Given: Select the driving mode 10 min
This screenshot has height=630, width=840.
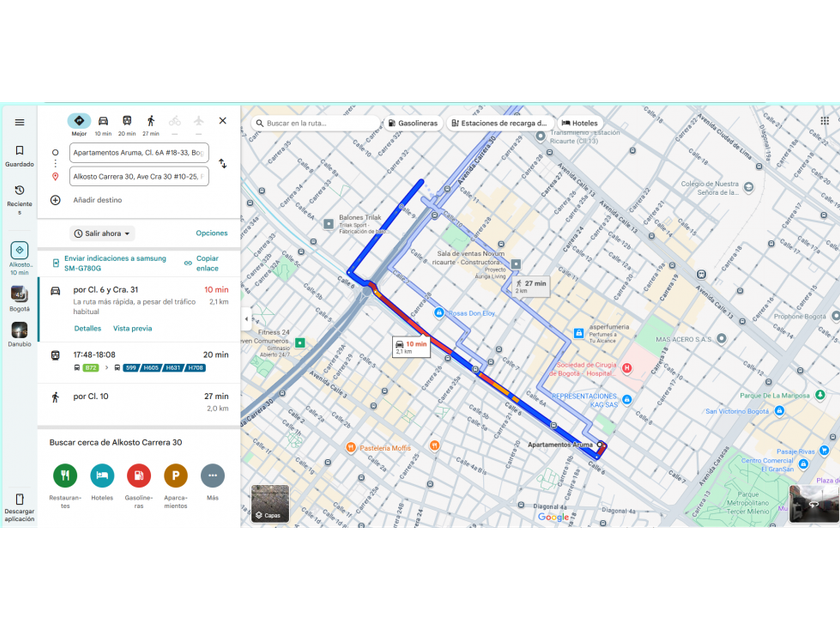Looking at the screenshot, I should pos(103,125).
